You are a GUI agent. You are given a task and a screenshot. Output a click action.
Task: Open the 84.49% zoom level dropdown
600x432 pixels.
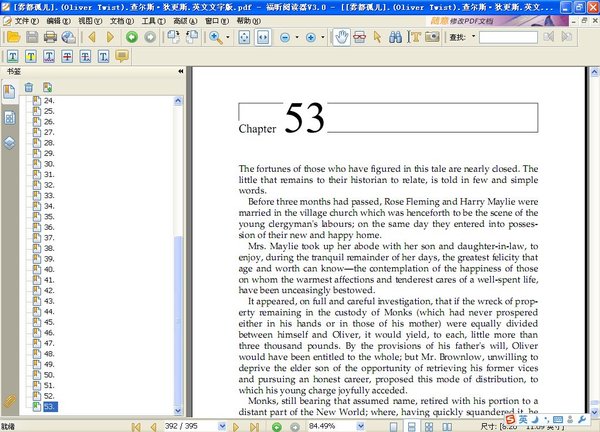(x=360, y=426)
